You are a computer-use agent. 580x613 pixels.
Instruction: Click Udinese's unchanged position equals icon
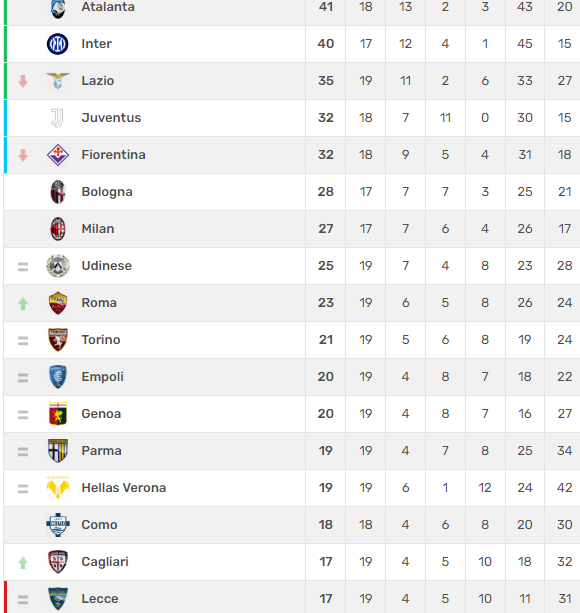(23, 267)
